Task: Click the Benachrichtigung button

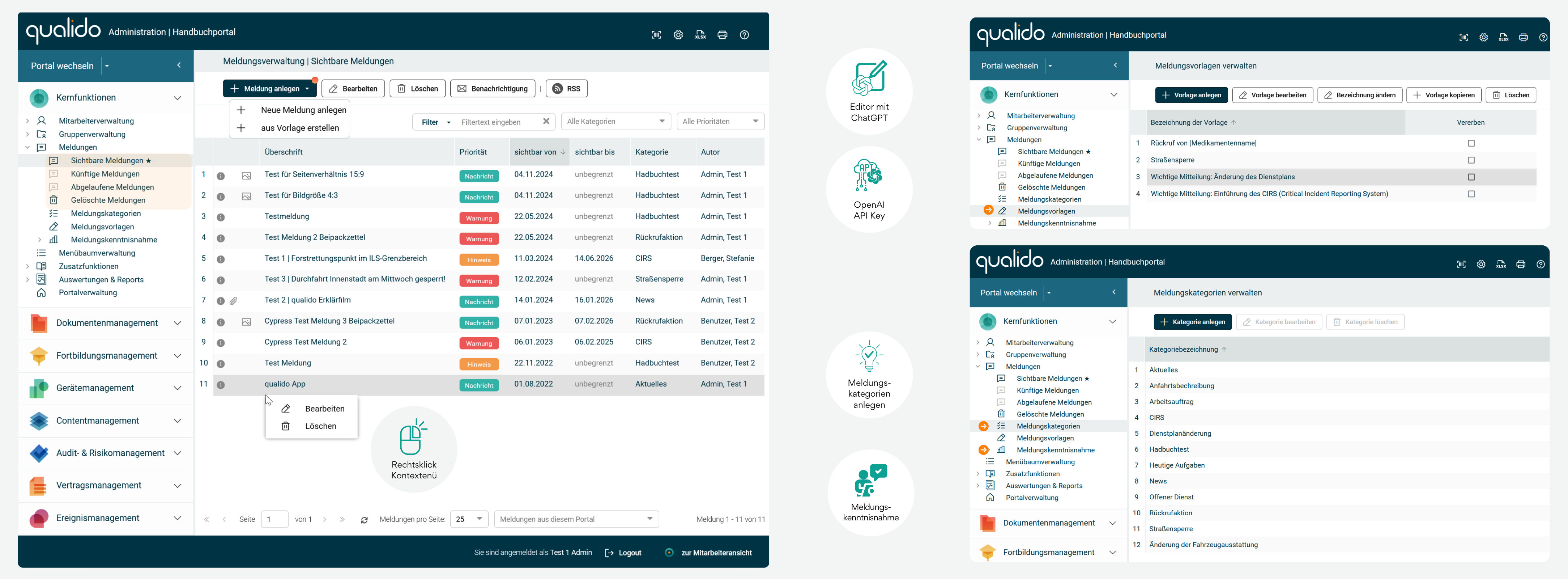Action: coord(493,88)
